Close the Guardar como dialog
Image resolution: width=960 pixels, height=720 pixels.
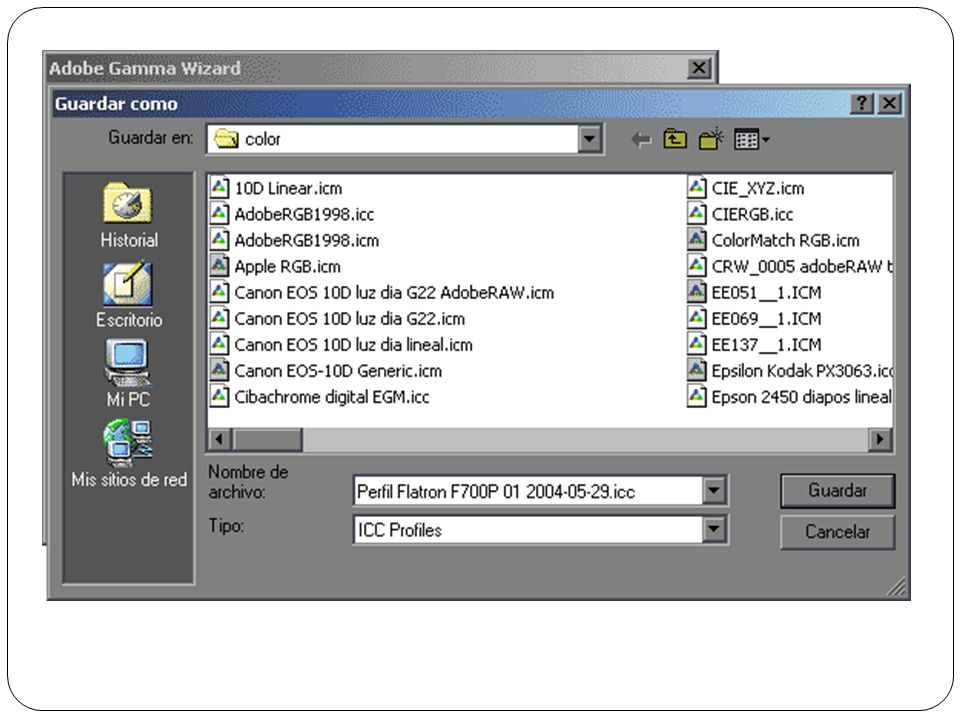click(x=889, y=103)
